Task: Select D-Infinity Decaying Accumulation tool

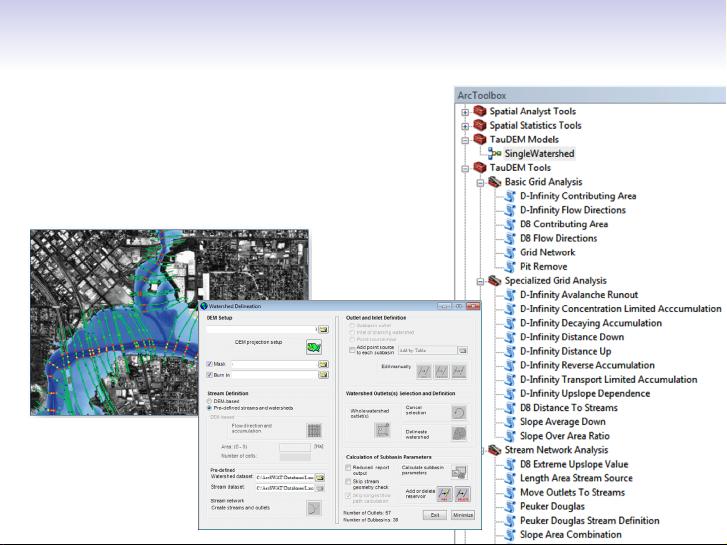Action: click(591, 323)
